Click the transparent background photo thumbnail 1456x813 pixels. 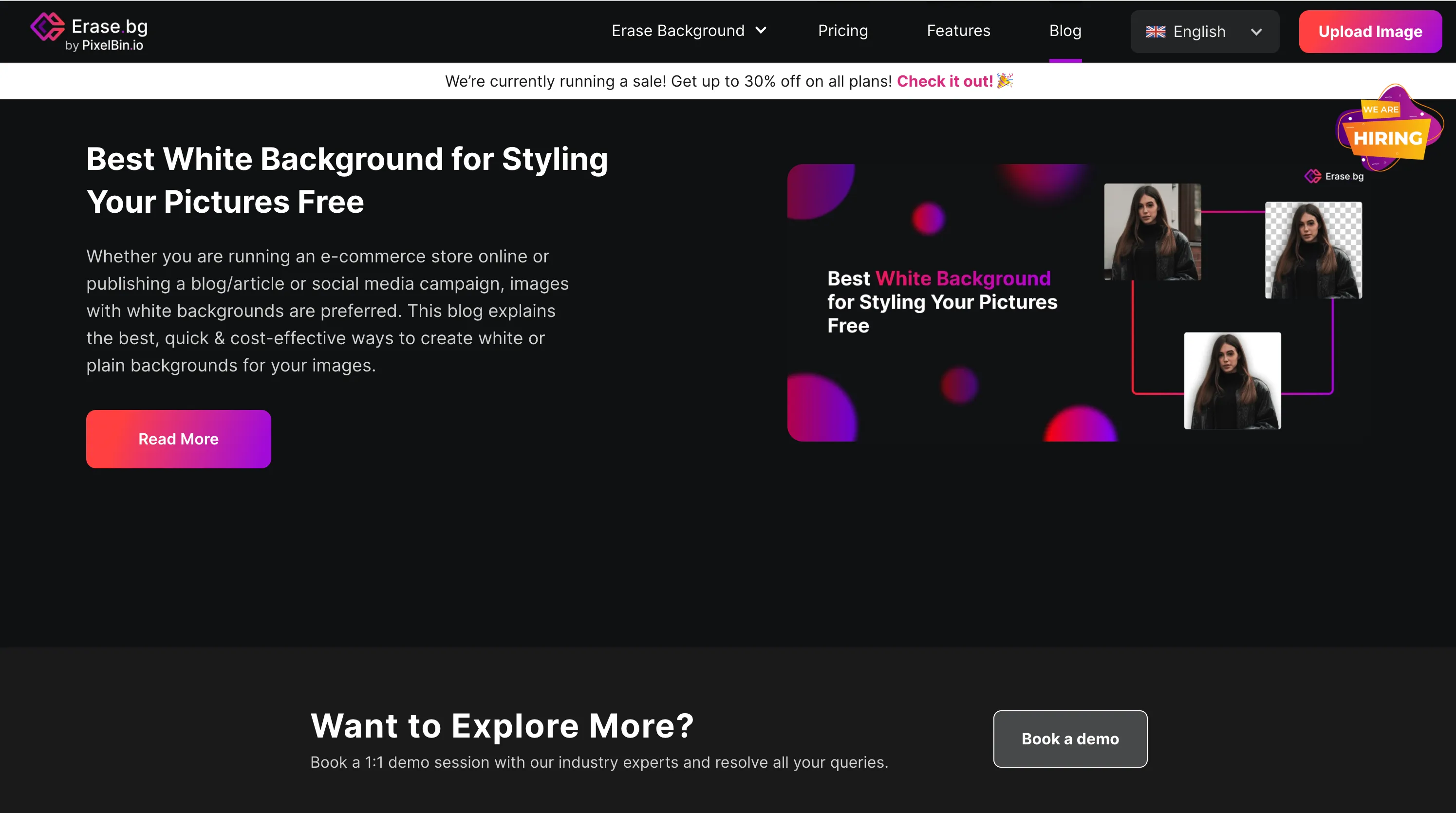click(1313, 250)
